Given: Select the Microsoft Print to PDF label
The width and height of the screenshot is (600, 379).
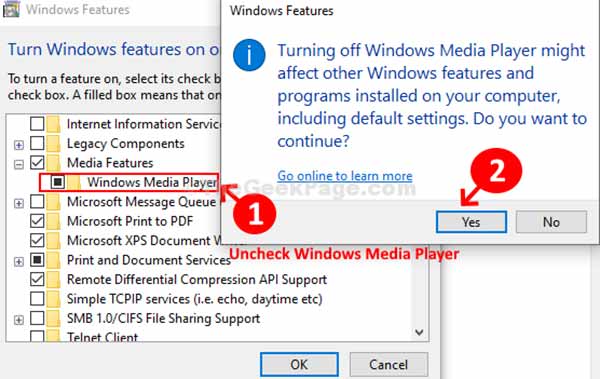Looking at the screenshot, I should (x=130, y=221).
